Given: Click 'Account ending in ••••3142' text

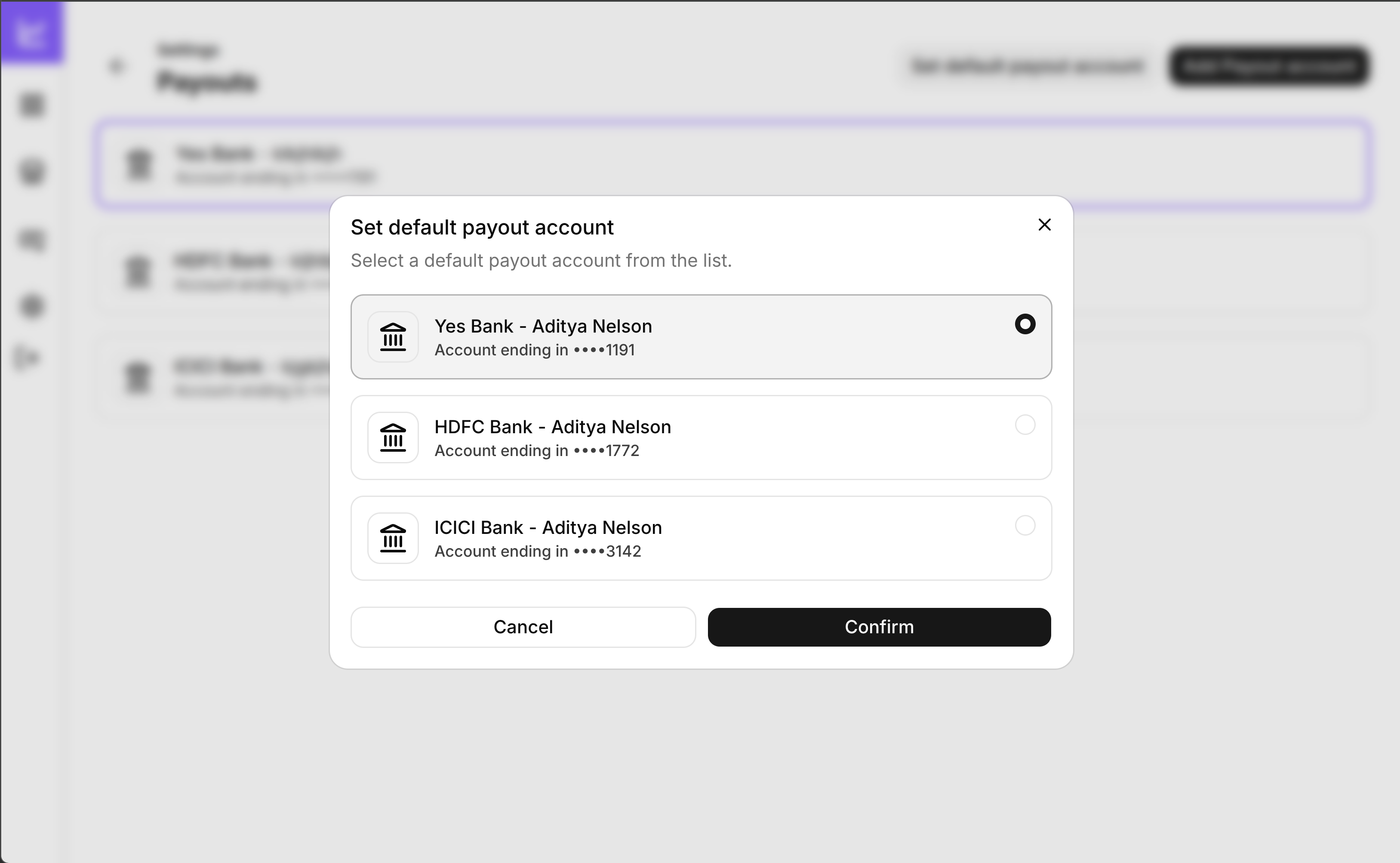Looking at the screenshot, I should [538, 552].
